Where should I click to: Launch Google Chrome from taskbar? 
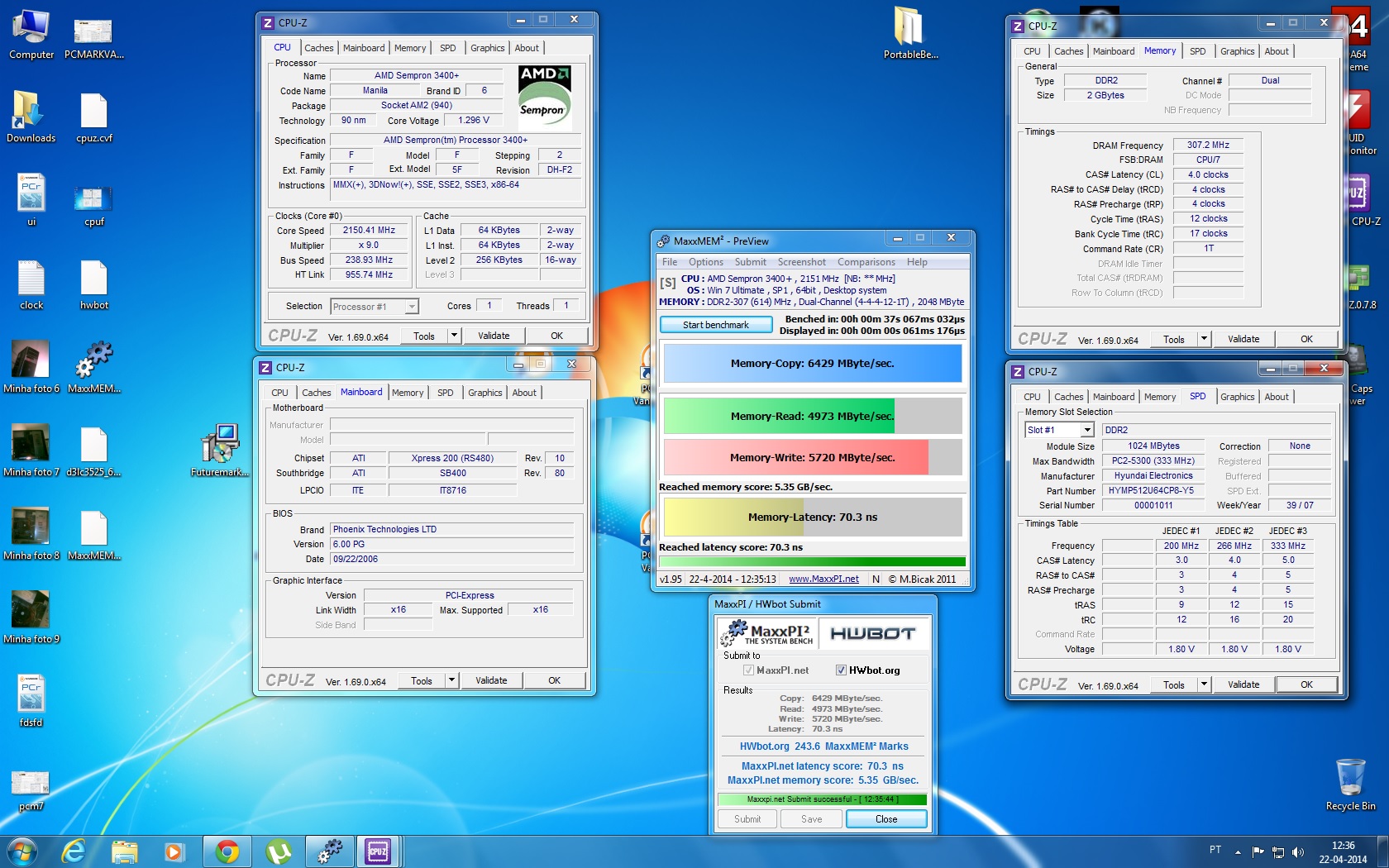point(227,851)
